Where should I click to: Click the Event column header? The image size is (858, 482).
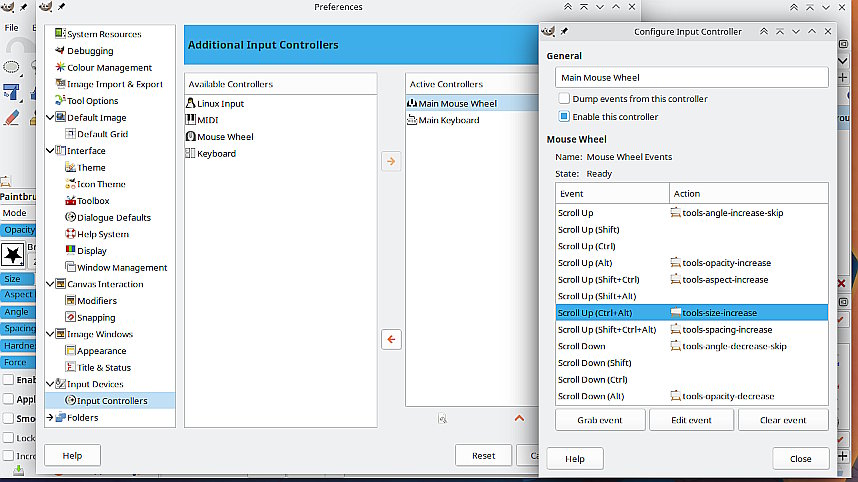click(612, 194)
